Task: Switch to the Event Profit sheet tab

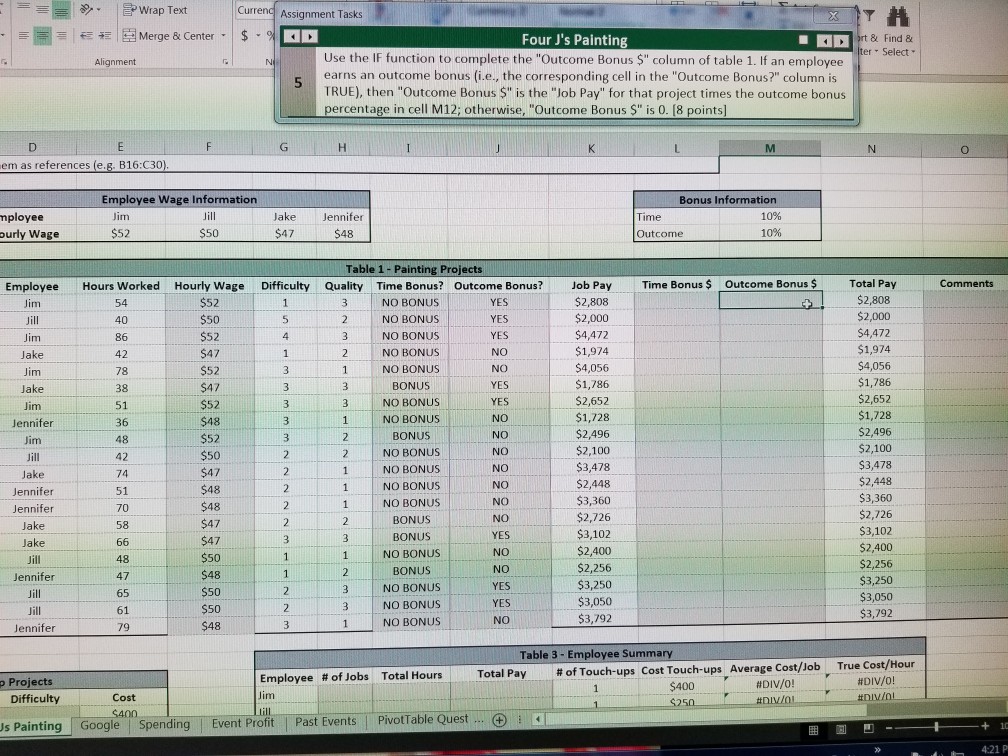Action: (242, 723)
